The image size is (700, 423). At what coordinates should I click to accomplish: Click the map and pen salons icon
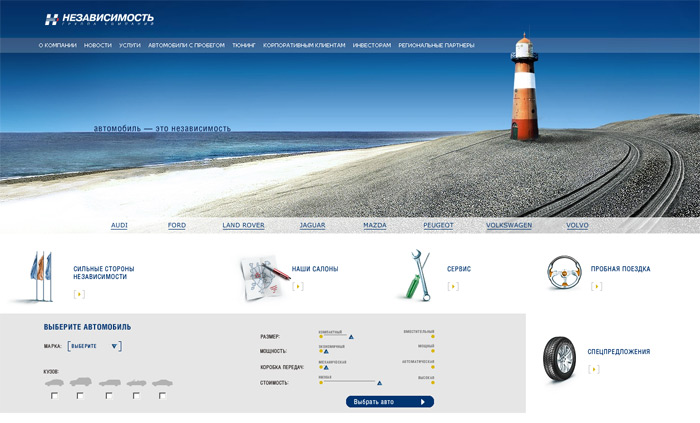pos(264,278)
